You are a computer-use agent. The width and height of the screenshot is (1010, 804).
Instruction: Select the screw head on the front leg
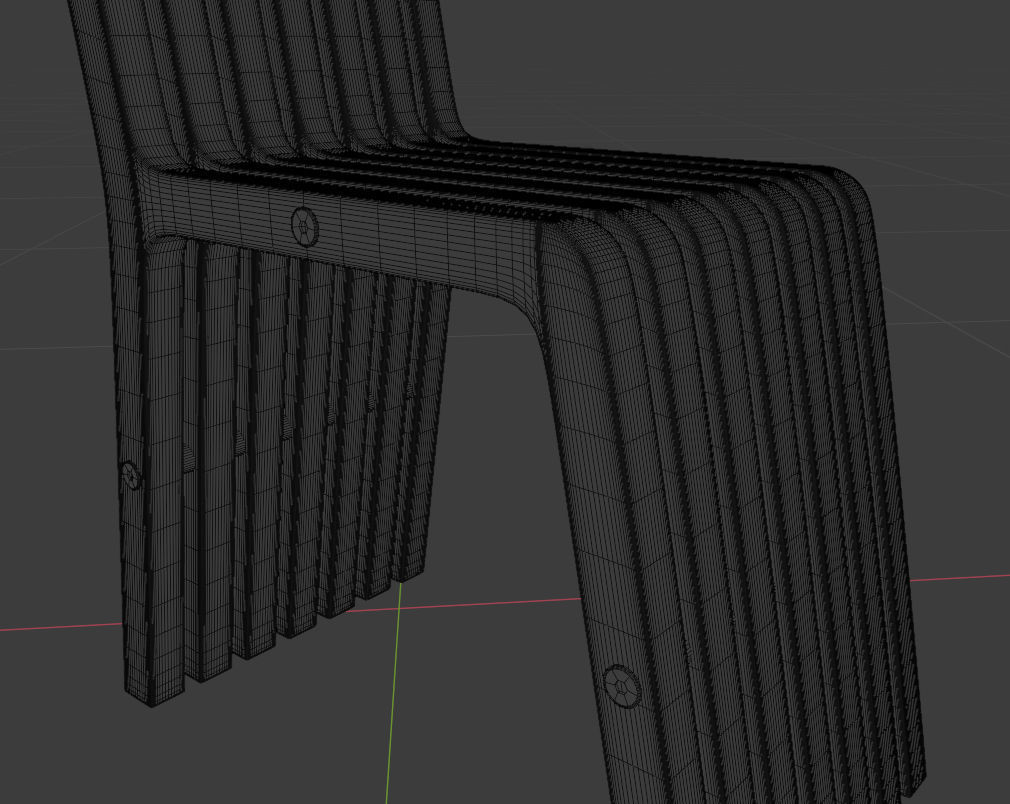click(622, 687)
